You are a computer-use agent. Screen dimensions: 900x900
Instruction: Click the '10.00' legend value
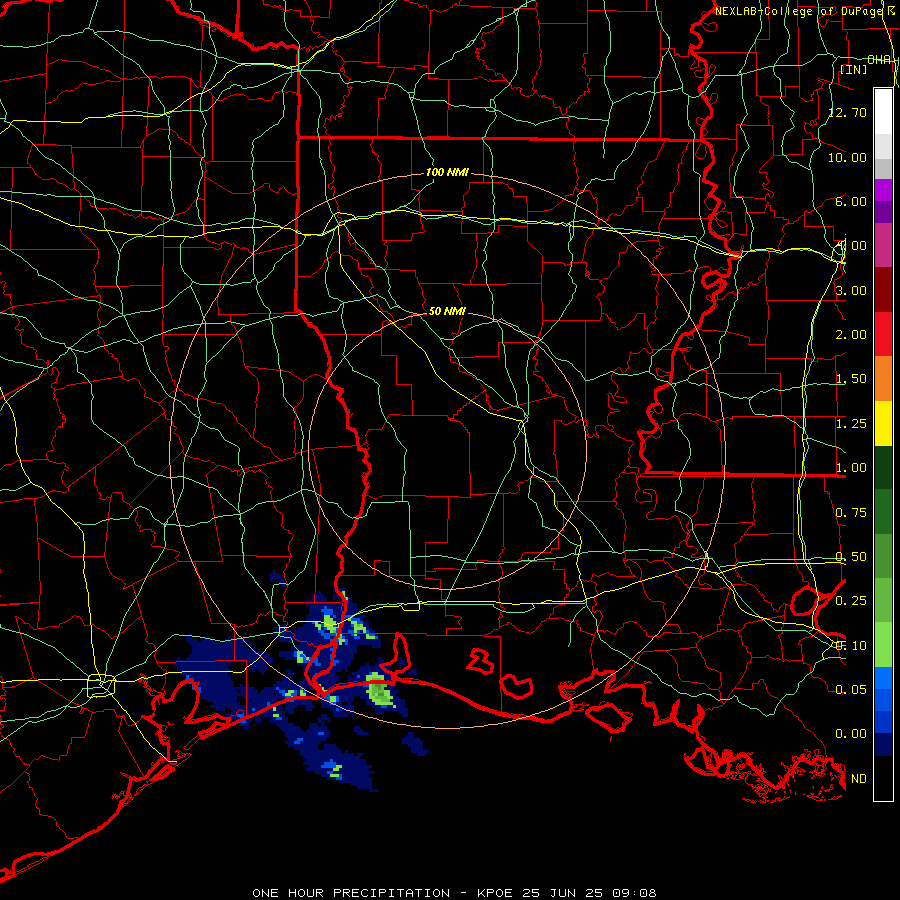848,157
